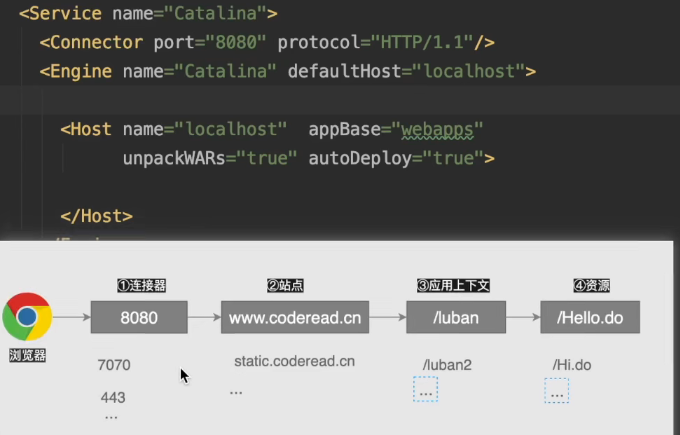Click the ②站点 label
680x435 pixels.
285,285
